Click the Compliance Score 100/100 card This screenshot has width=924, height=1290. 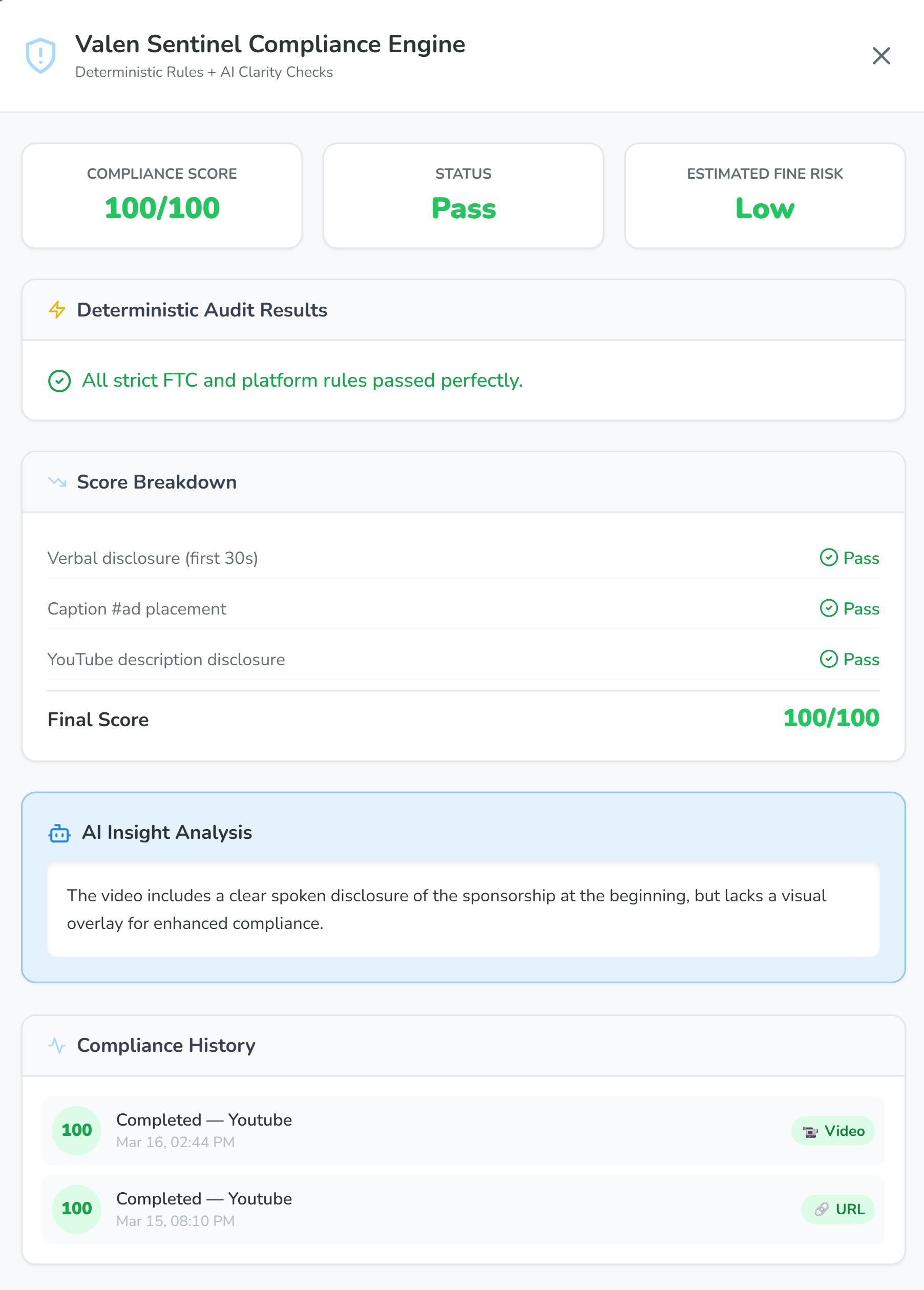coord(162,196)
